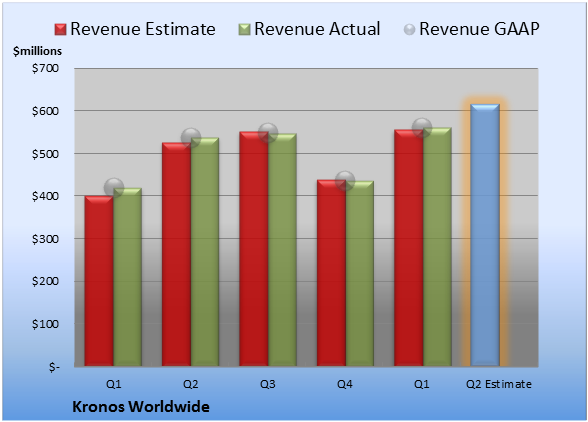Click the $200 axis value

[x=45, y=281]
